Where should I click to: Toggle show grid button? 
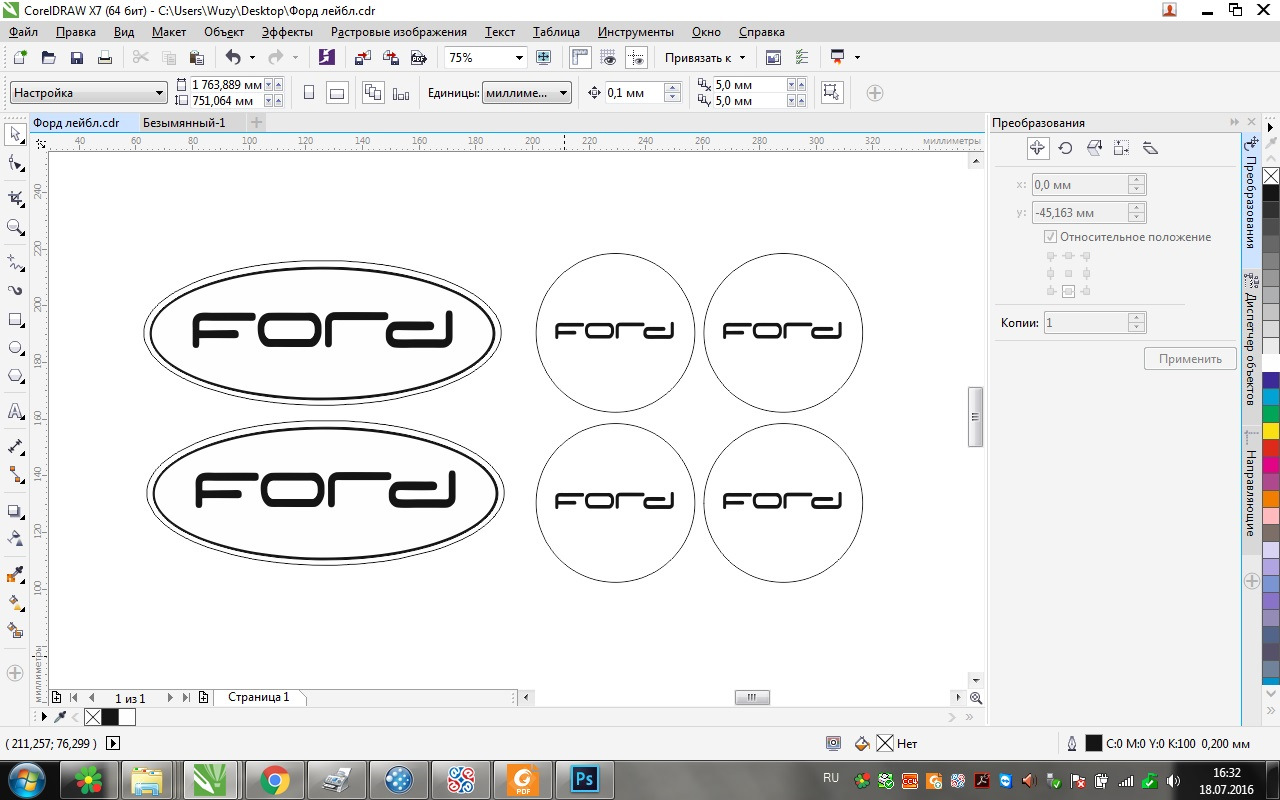pos(608,57)
